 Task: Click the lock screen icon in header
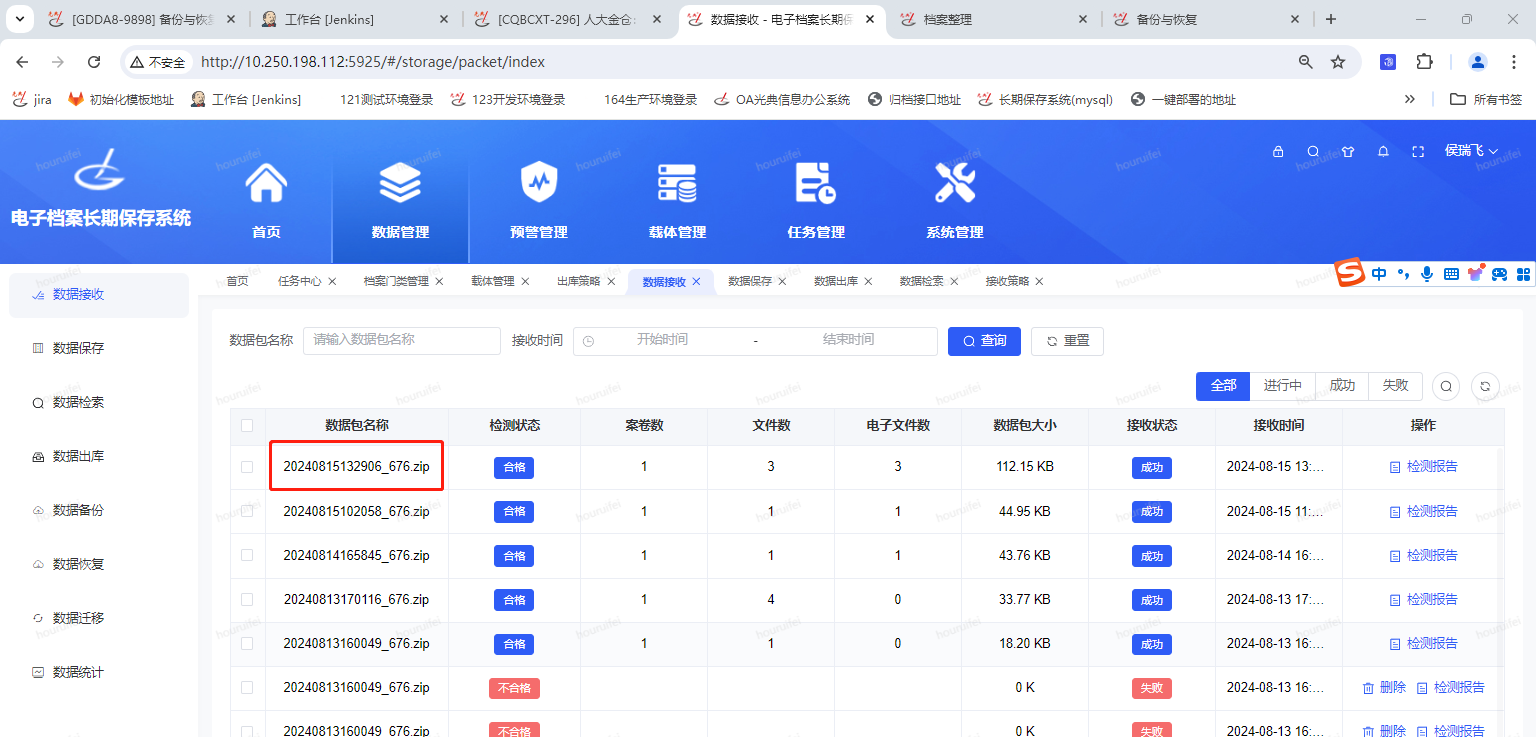[x=1278, y=152]
